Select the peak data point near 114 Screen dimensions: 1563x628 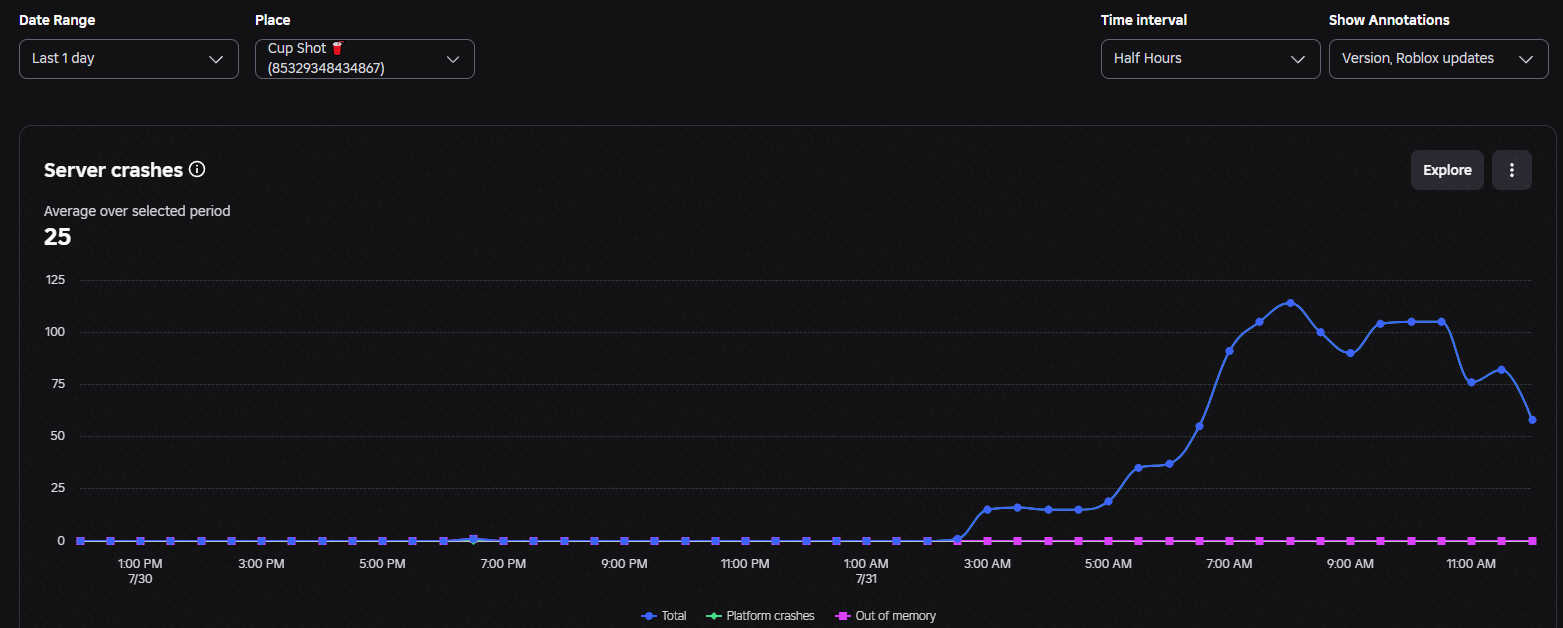coord(1290,302)
